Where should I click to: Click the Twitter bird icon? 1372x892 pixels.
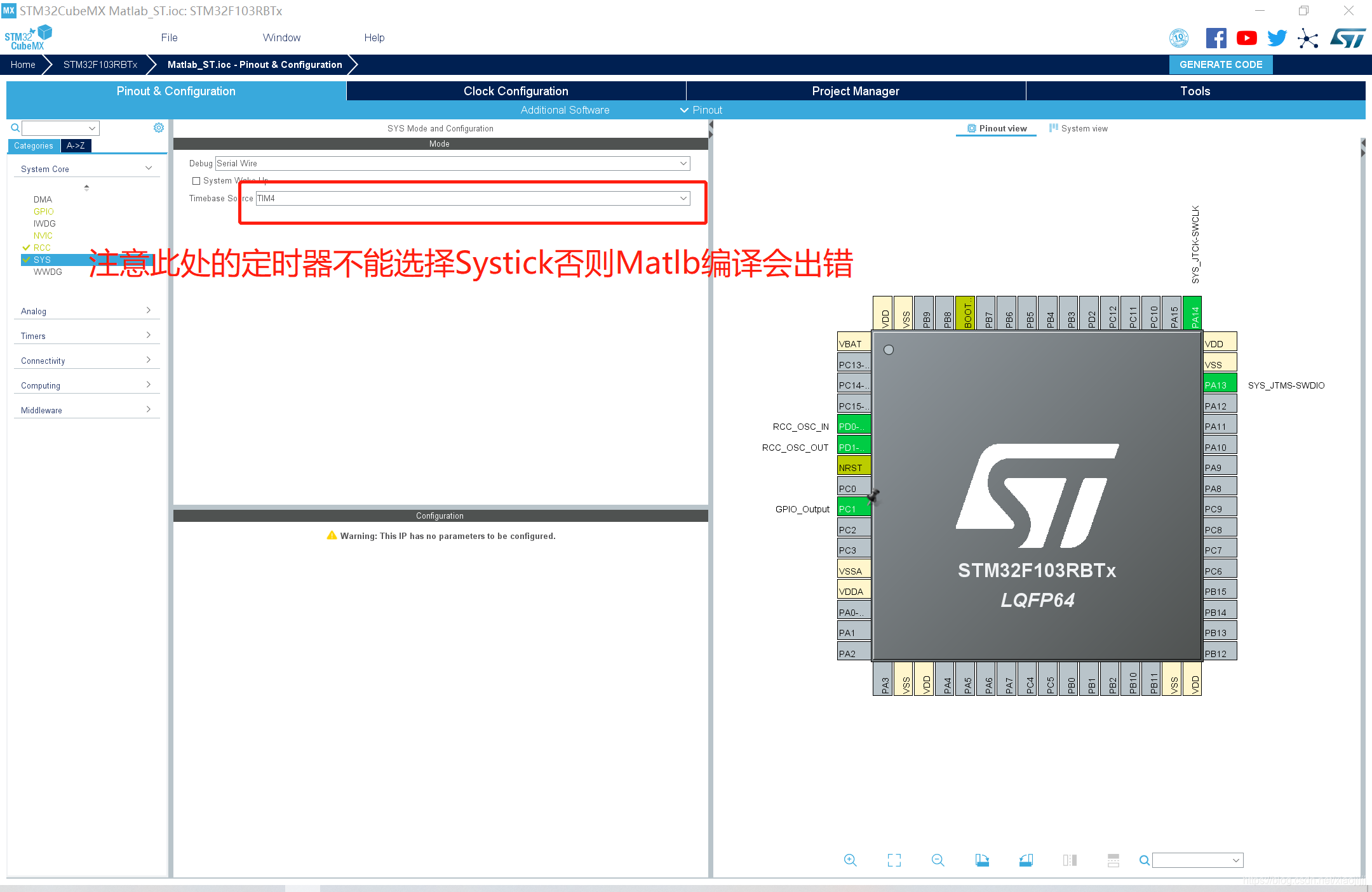(1277, 38)
